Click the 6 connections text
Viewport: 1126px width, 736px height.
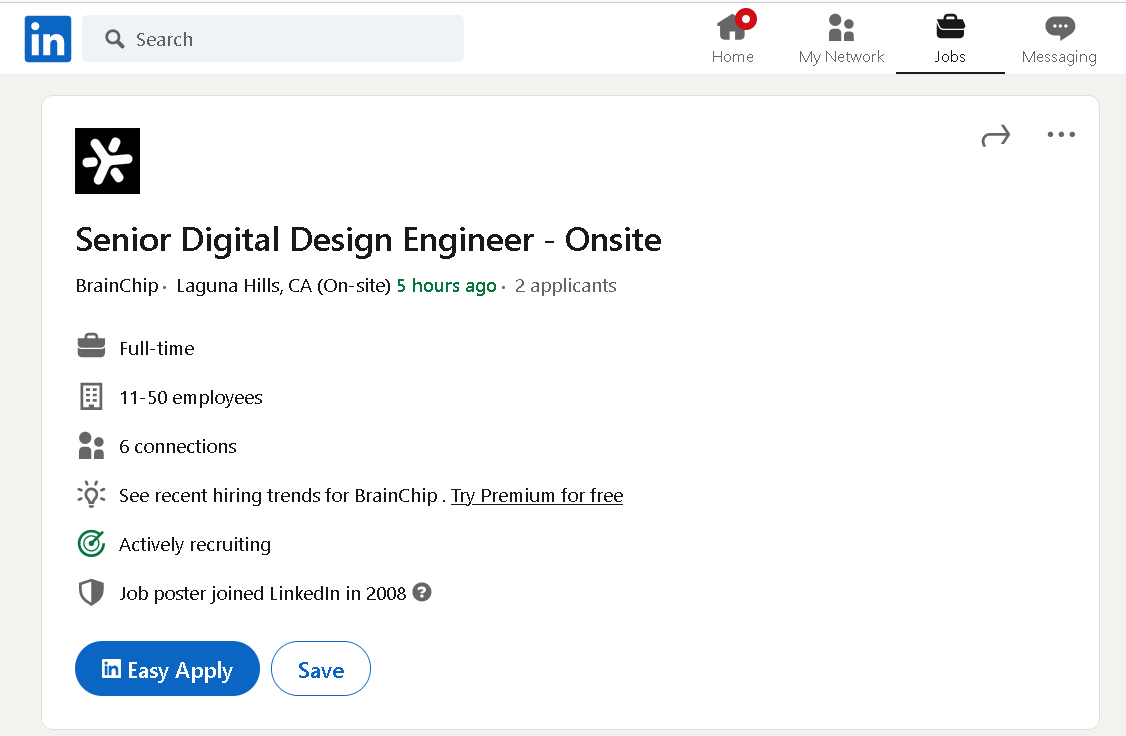(x=178, y=446)
